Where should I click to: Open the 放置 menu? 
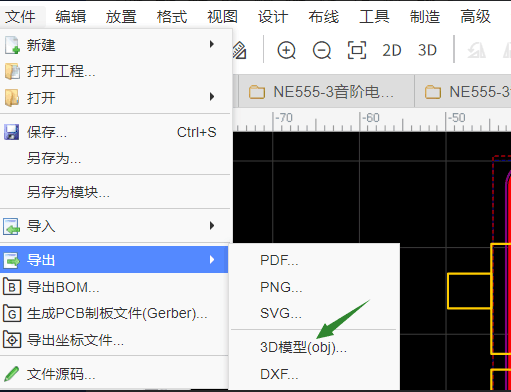click(x=121, y=16)
